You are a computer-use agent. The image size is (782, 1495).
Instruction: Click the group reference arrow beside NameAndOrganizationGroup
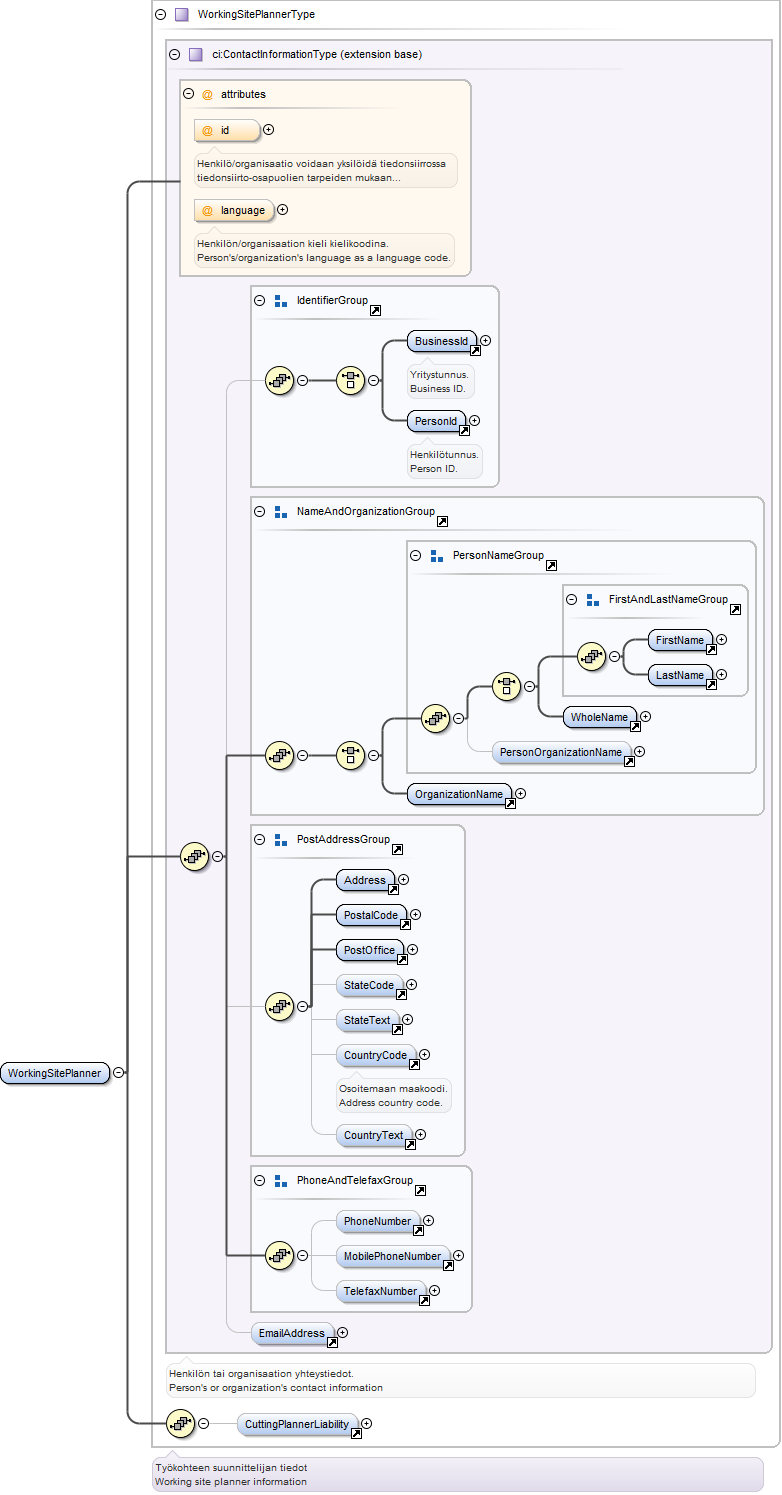tap(442, 521)
